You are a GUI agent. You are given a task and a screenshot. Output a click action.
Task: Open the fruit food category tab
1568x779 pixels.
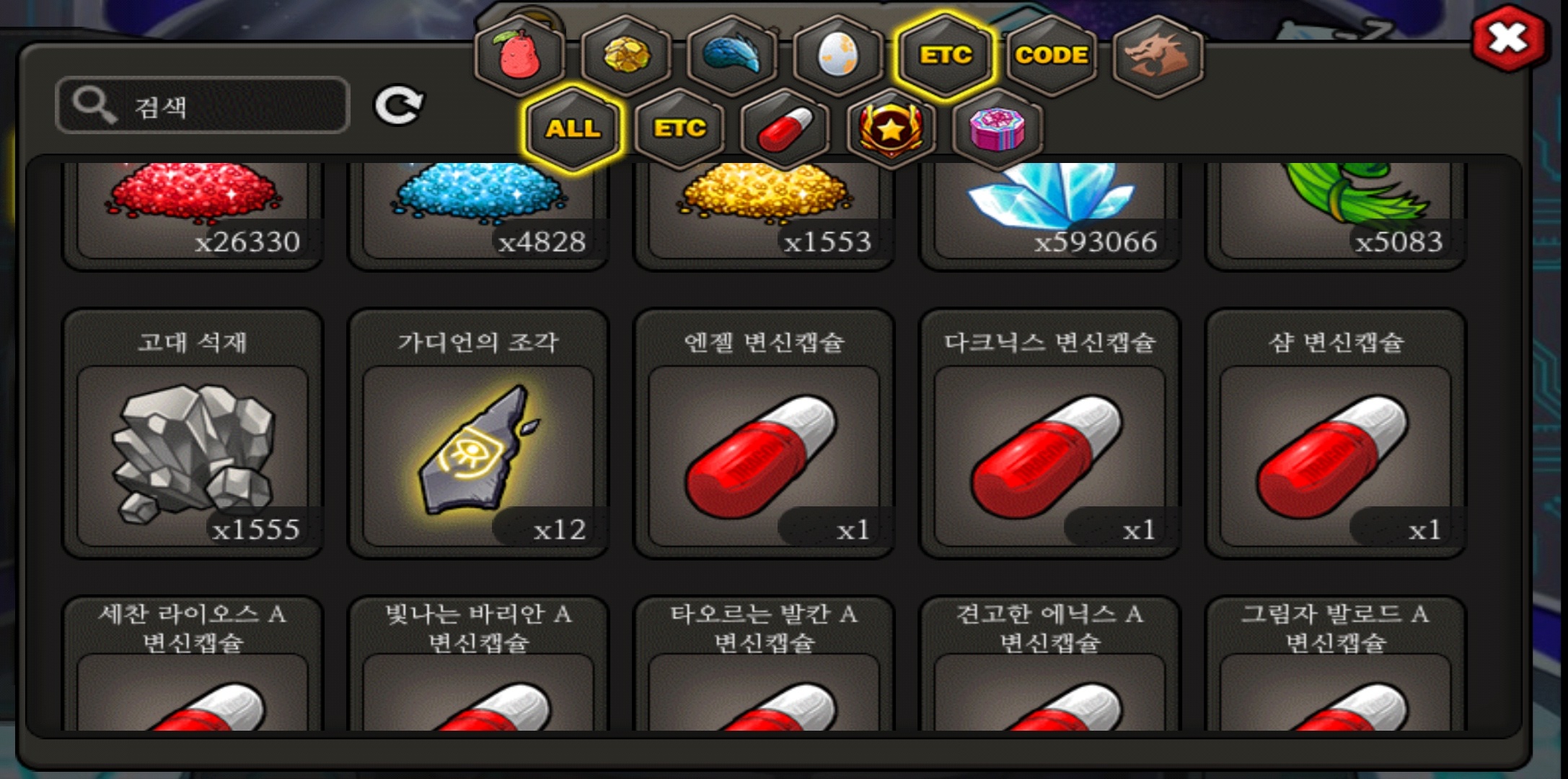(518, 56)
